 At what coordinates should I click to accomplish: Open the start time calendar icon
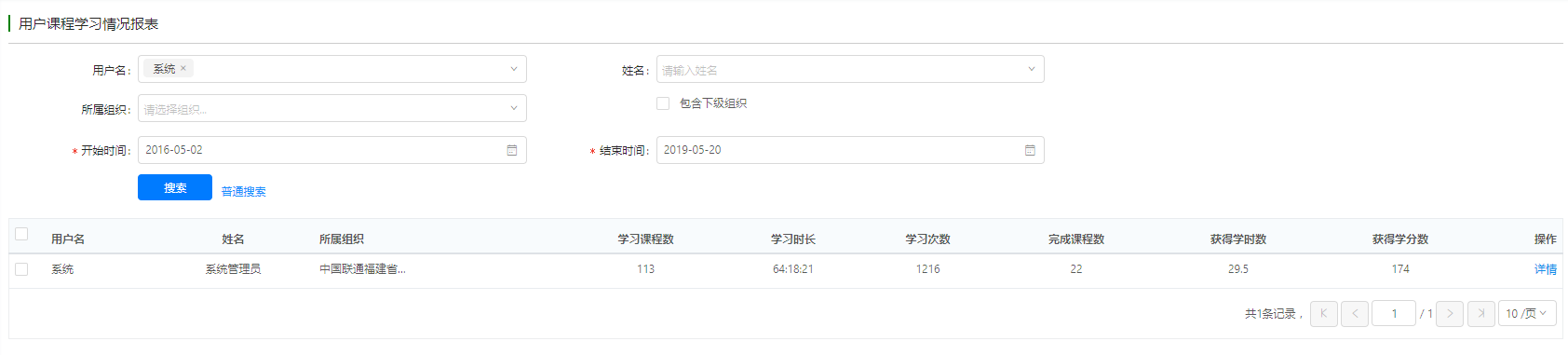(511, 150)
